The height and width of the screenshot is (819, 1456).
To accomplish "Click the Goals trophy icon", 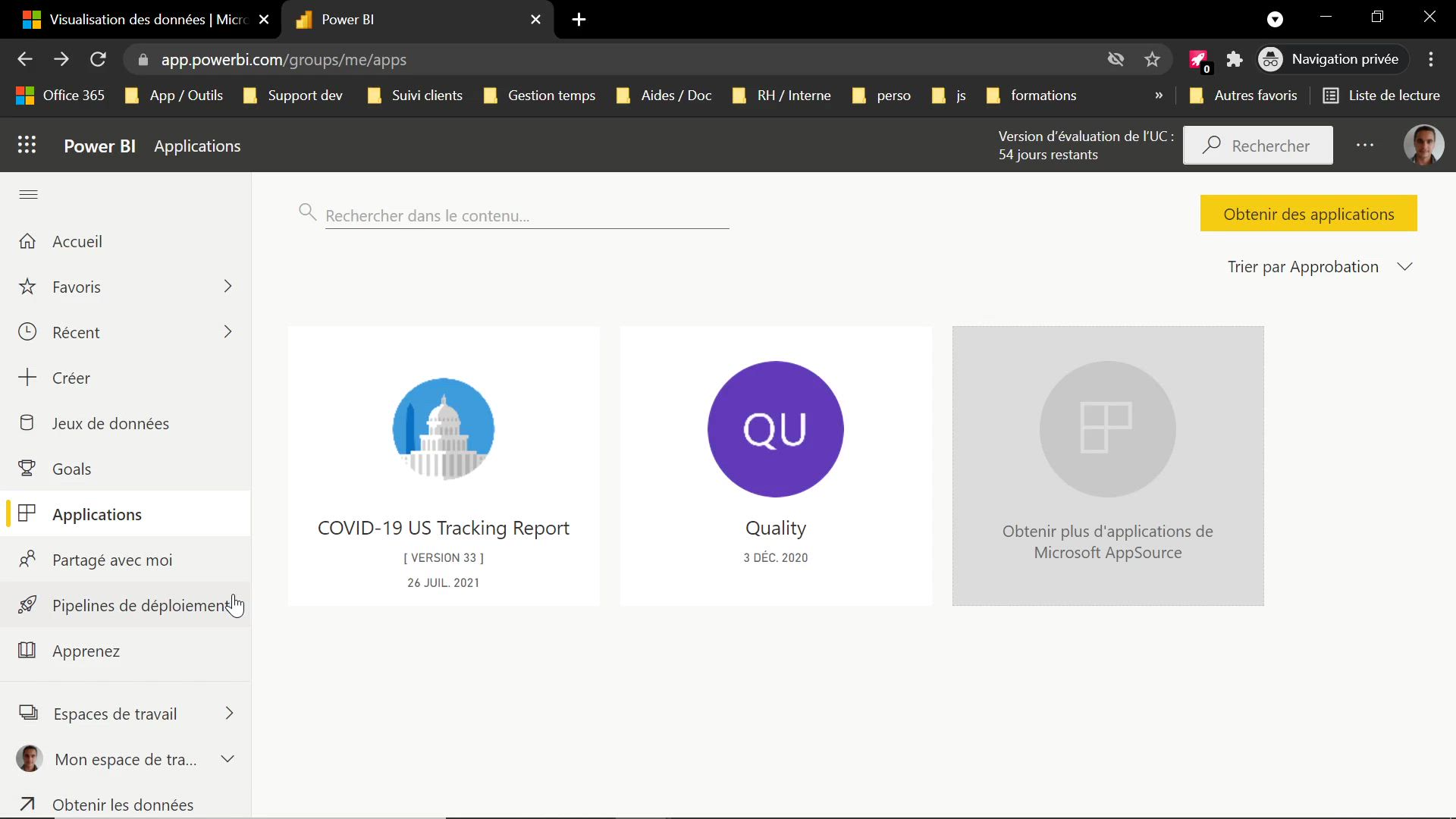I will pos(27,469).
